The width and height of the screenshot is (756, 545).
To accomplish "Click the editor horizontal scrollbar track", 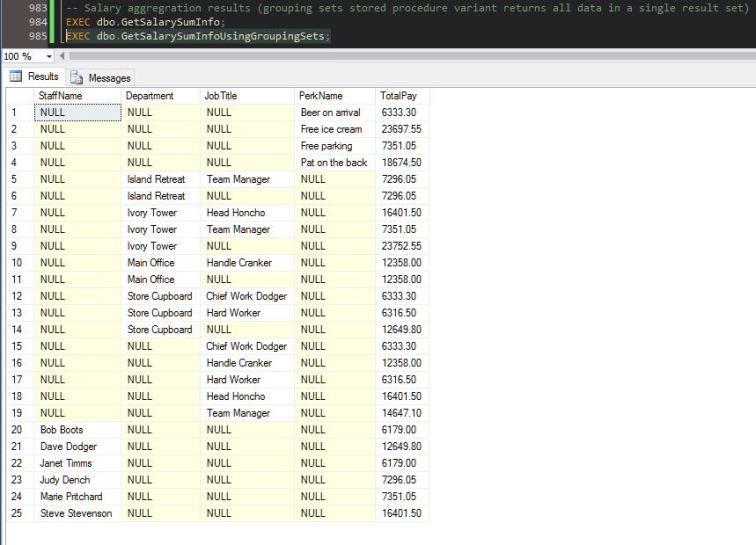I will (x=412, y=56).
